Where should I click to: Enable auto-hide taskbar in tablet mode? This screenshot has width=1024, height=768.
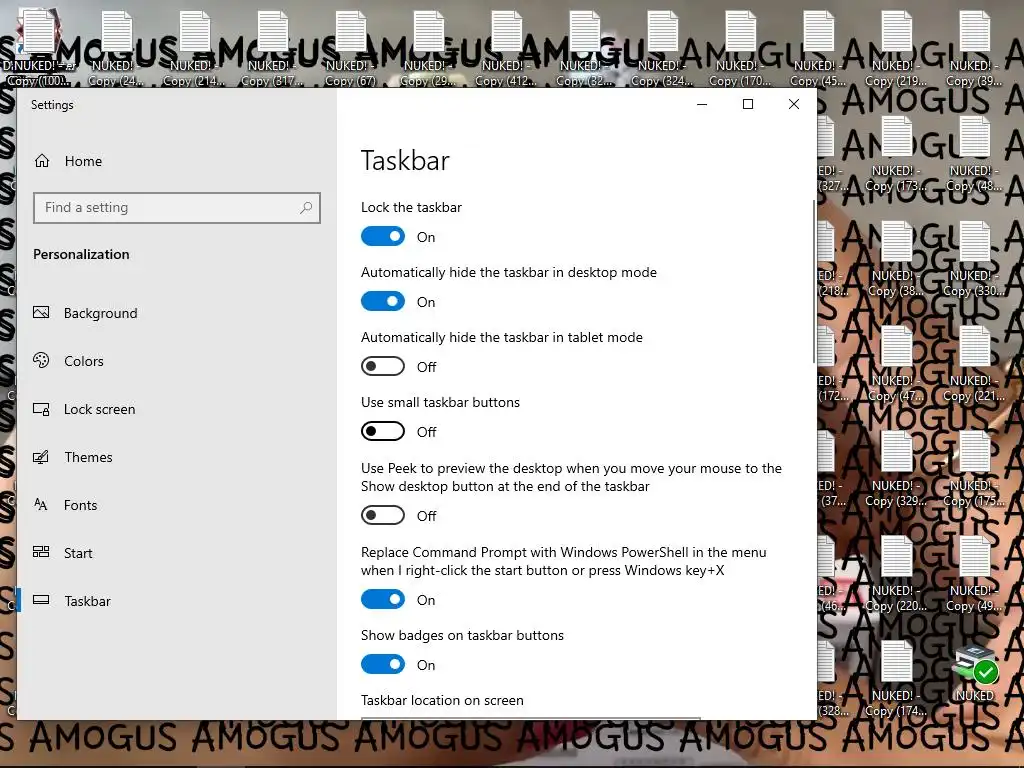(x=383, y=366)
